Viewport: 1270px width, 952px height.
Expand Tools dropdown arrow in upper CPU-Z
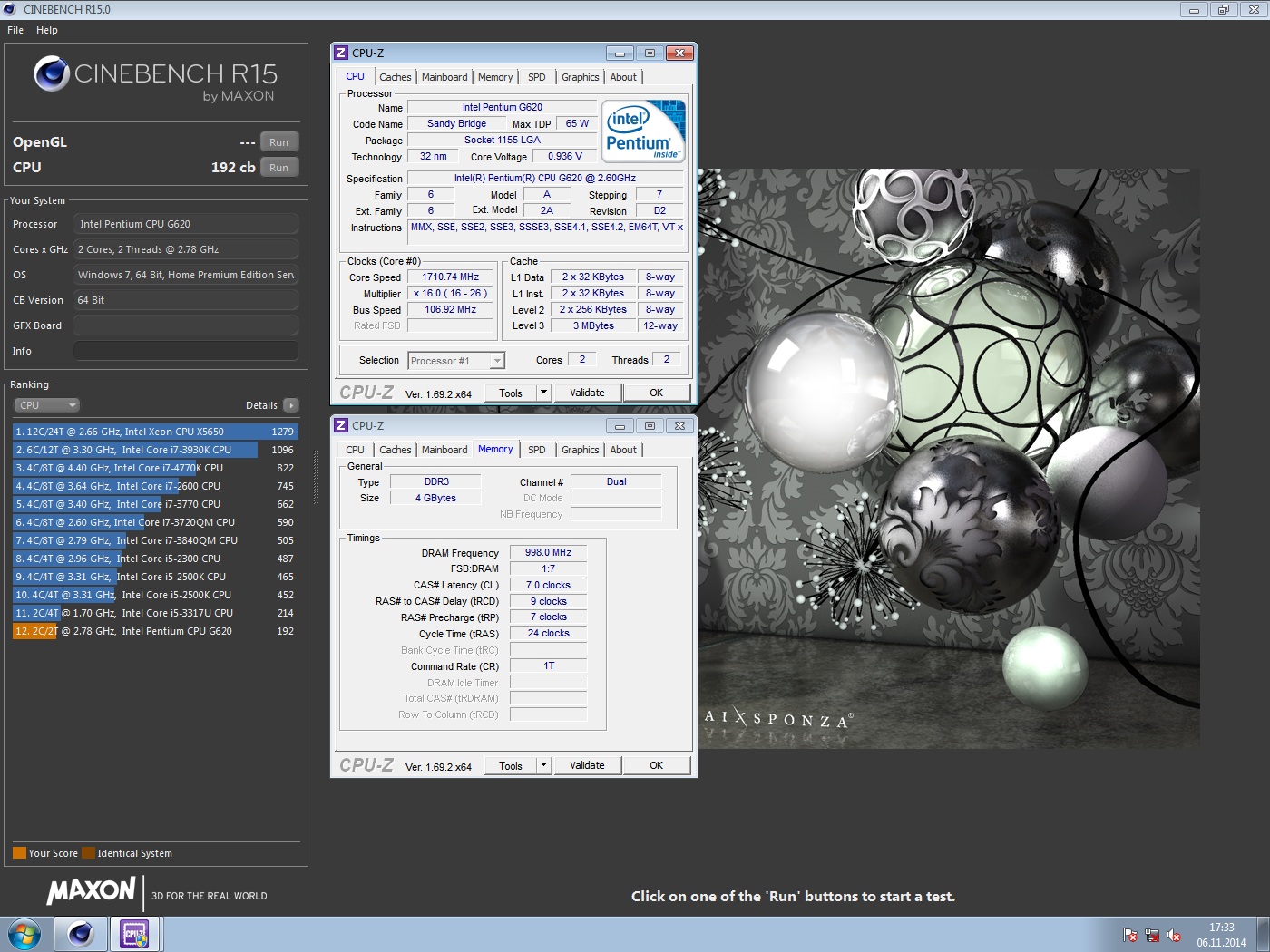tap(543, 393)
